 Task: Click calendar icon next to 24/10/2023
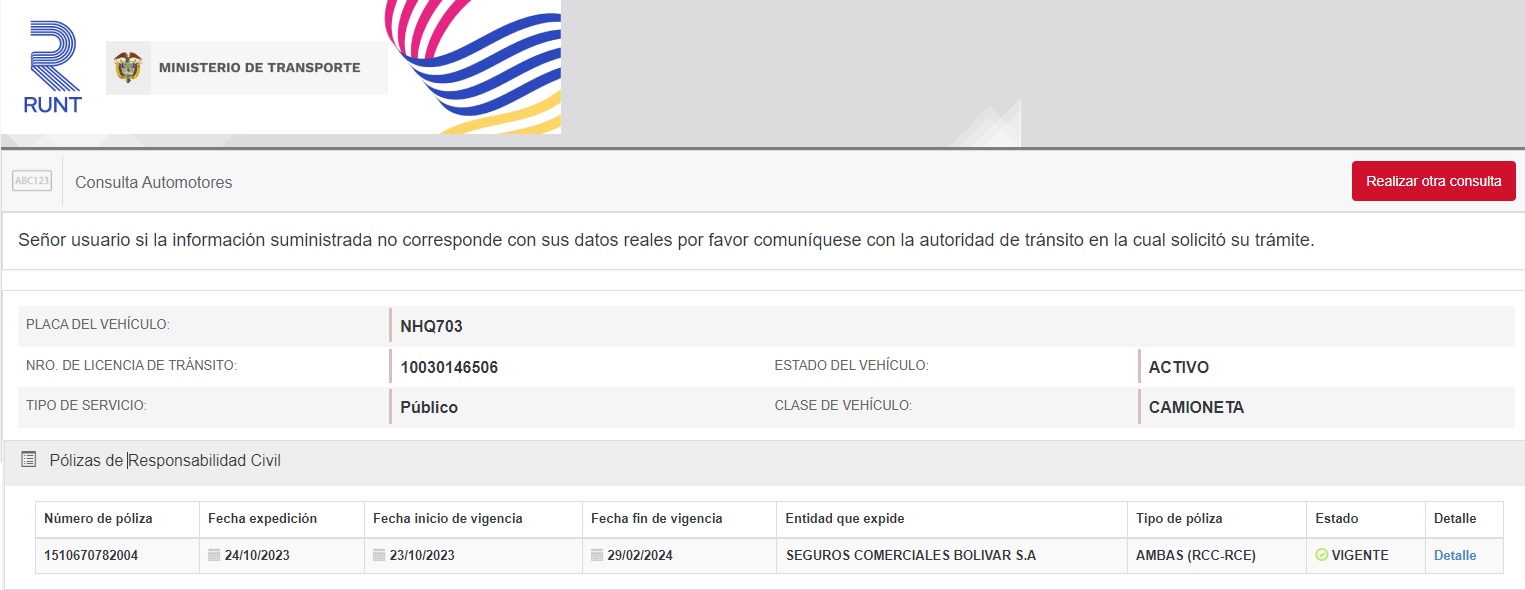point(214,555)
